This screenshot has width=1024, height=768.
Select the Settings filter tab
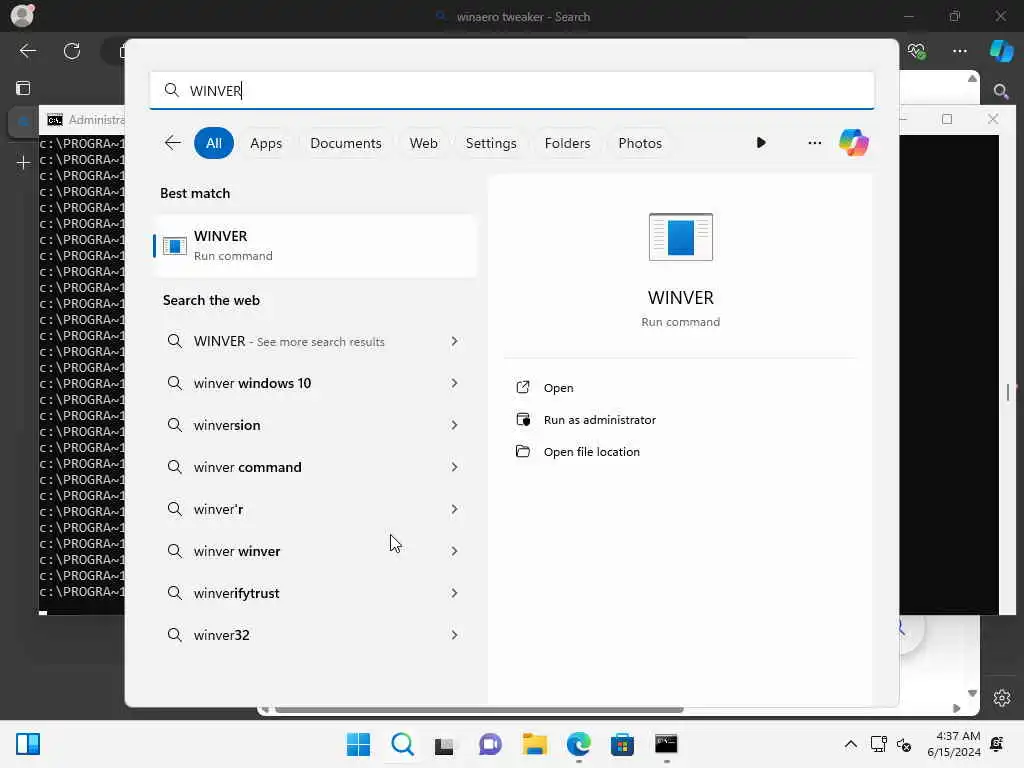pos(491,143)
